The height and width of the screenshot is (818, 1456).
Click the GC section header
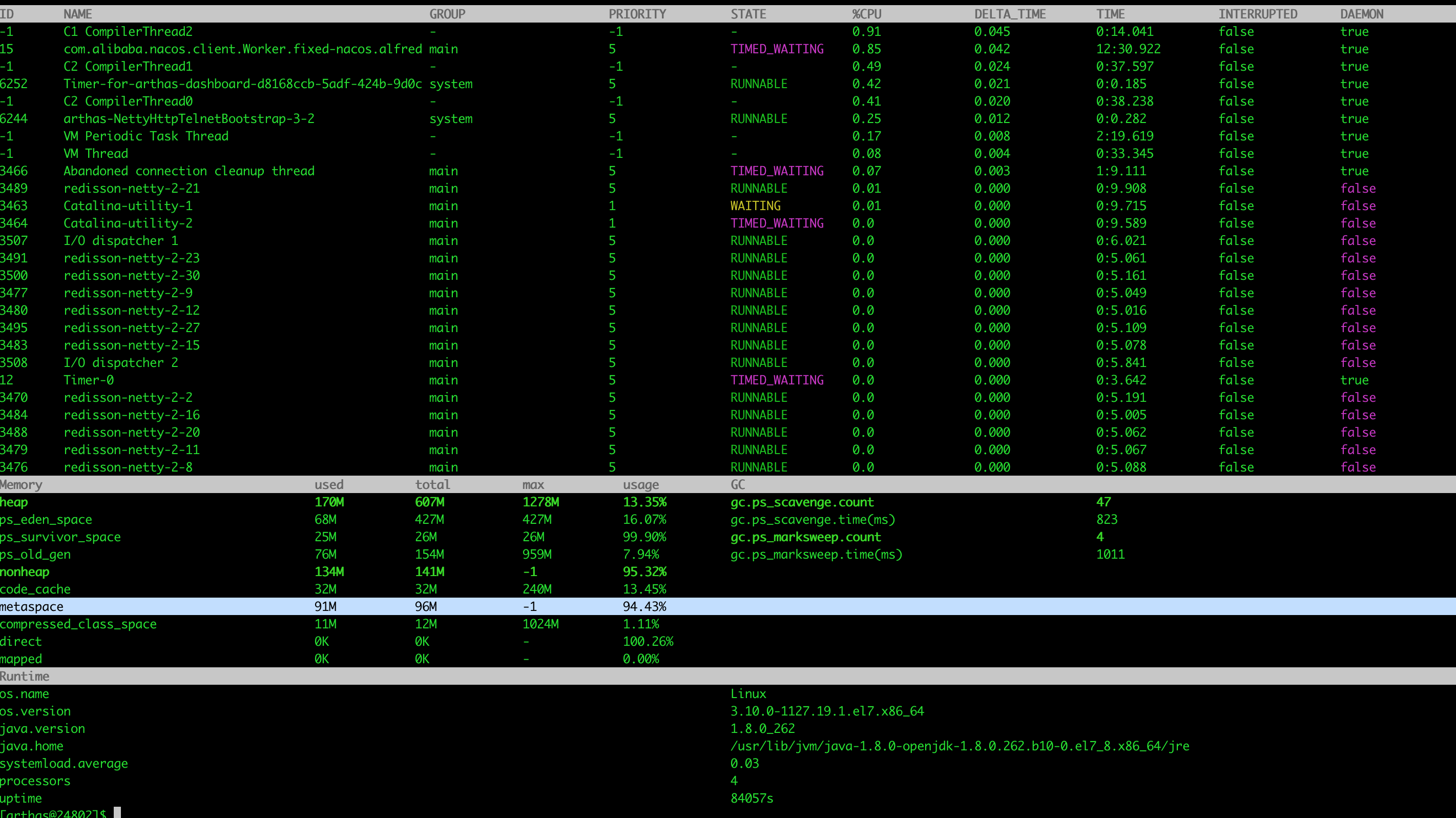point(738,485)
